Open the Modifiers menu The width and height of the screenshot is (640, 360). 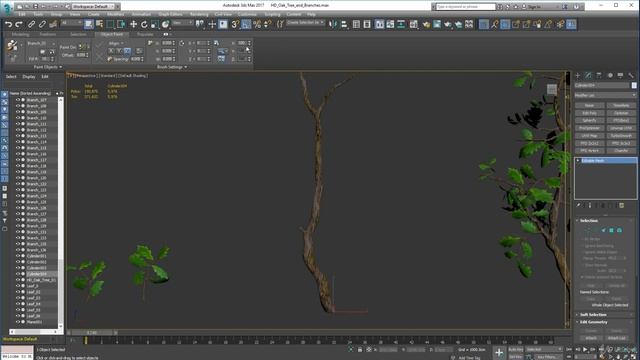click(x=116, y=14)
